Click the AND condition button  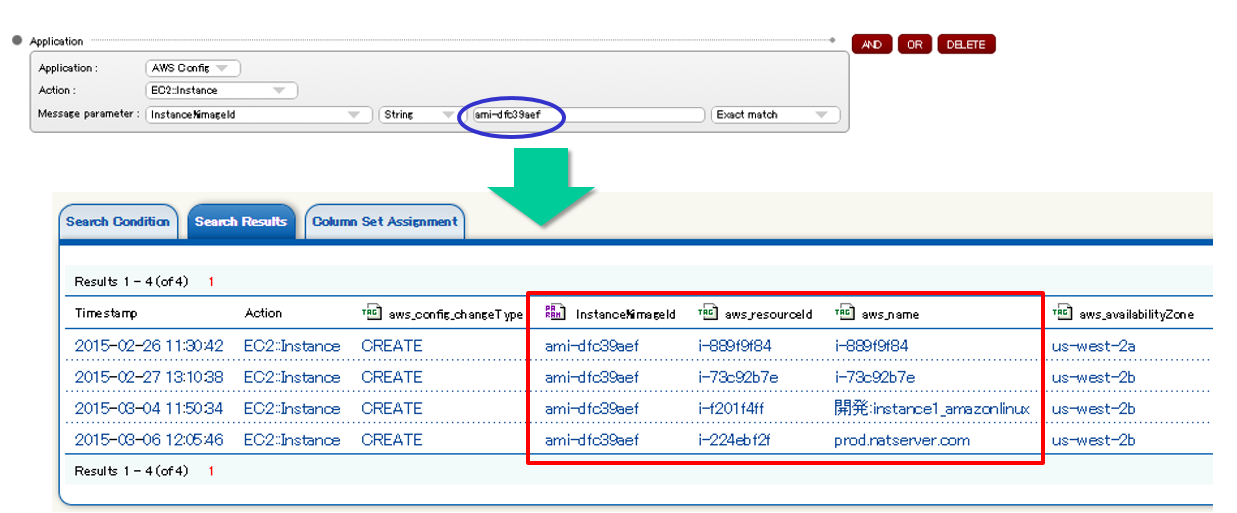tap(872, 44)
